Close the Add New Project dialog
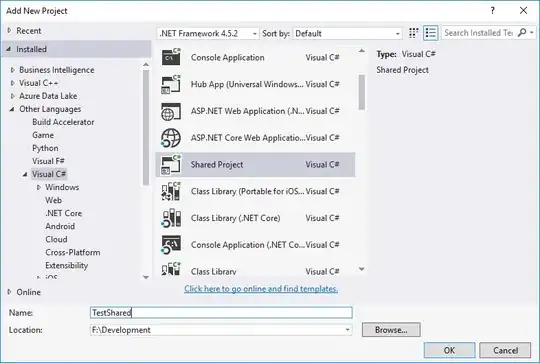The image size is (540, 363). [x=523, y=11]
